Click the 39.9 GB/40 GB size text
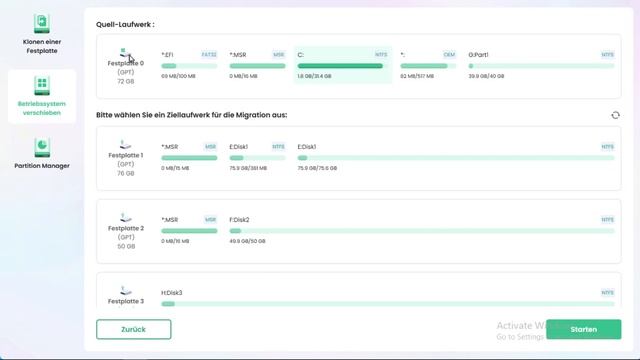This screenshot has height=360, width=640. (486, 76)
